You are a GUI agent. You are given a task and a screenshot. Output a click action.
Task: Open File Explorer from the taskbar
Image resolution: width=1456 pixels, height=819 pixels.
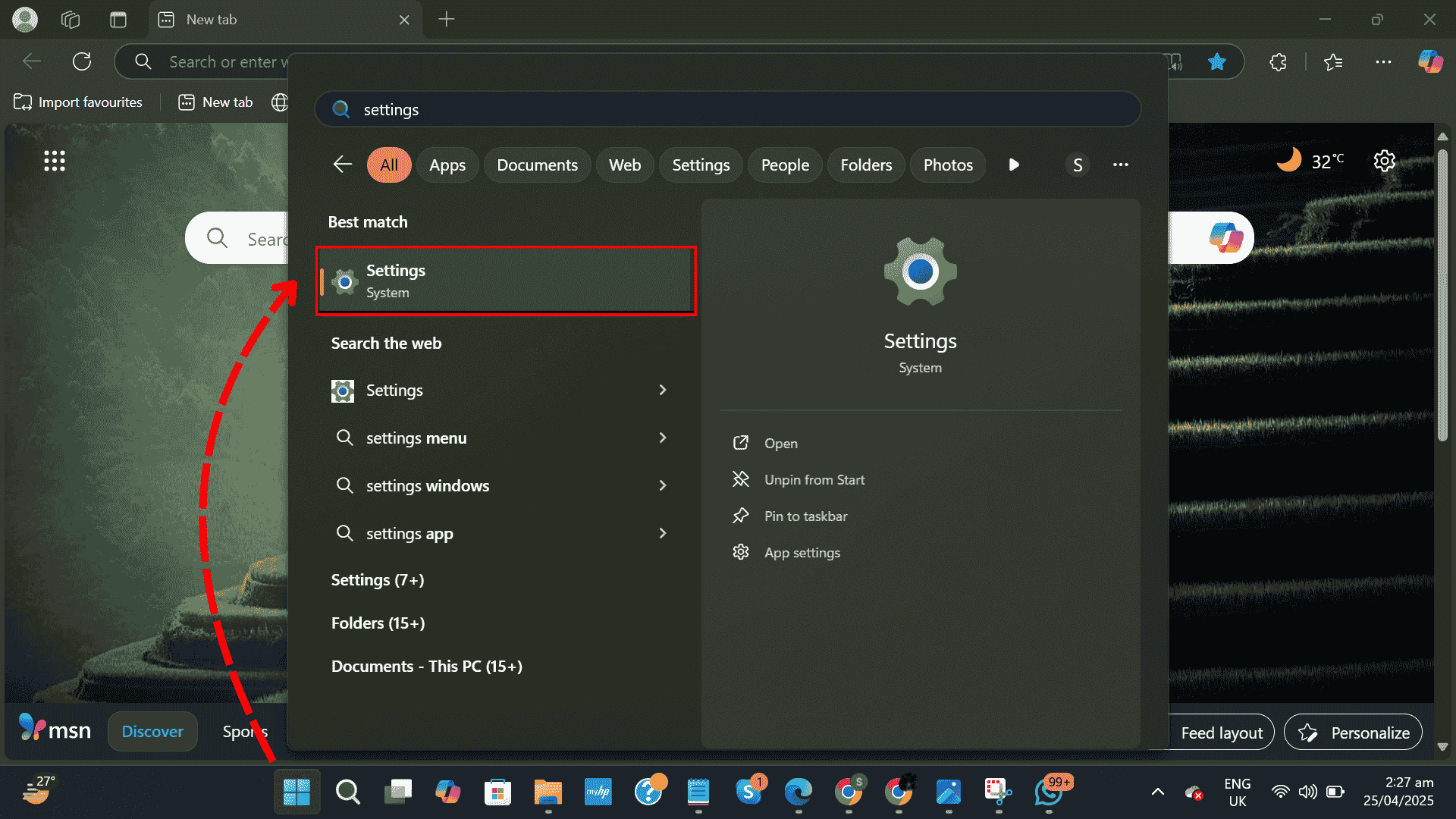[x=548, y=792]
